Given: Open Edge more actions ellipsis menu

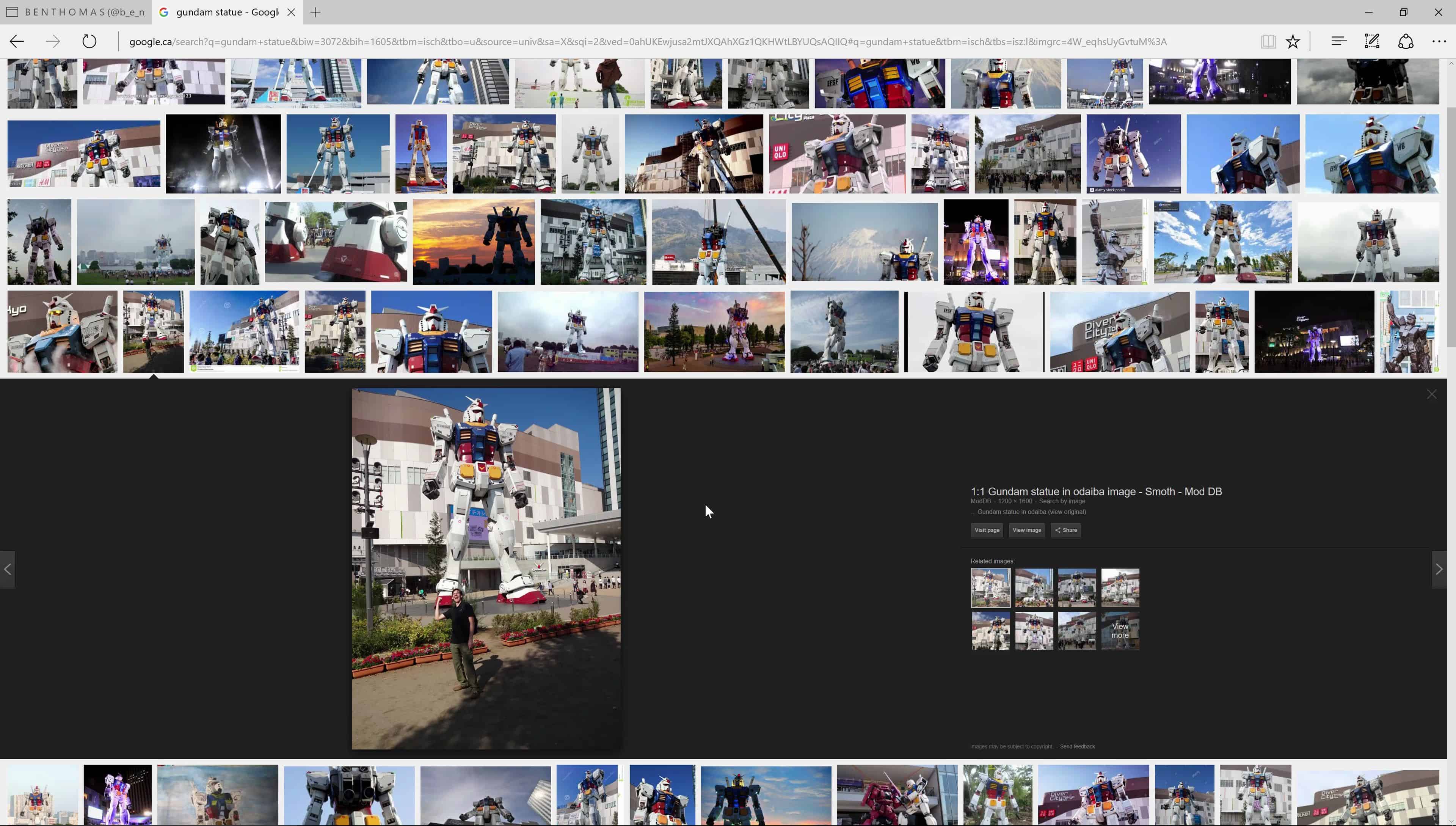Looking at the screenshot, I should 1439,41.
